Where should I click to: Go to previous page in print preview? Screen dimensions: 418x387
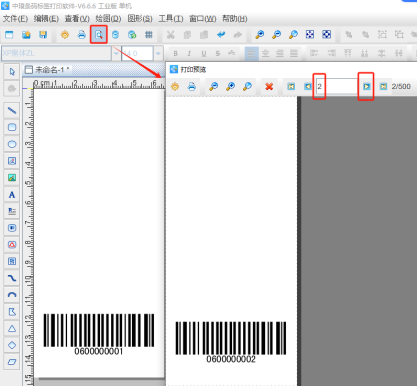[308, 87]
